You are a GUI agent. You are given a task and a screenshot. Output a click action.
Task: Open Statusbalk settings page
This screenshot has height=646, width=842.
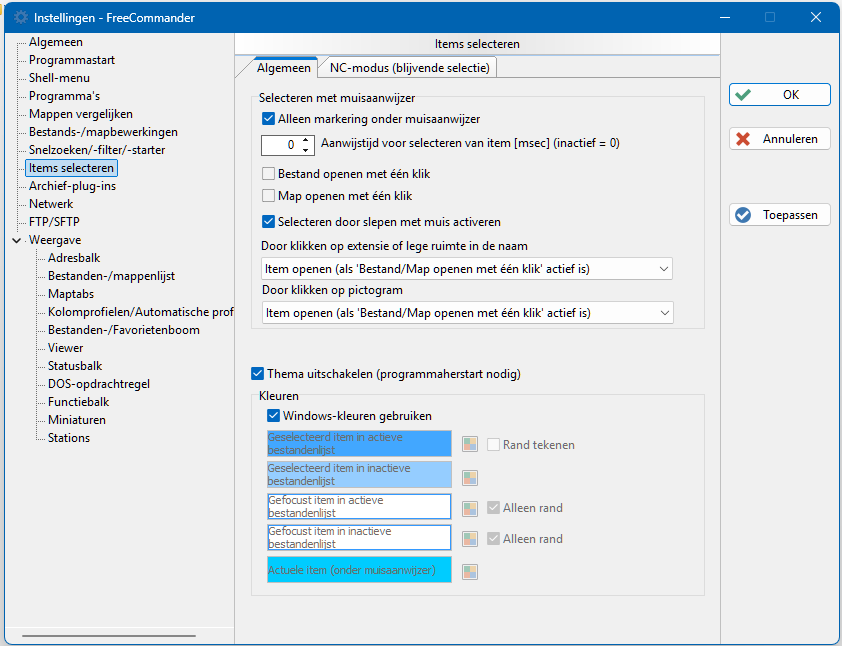coord(75,366)
